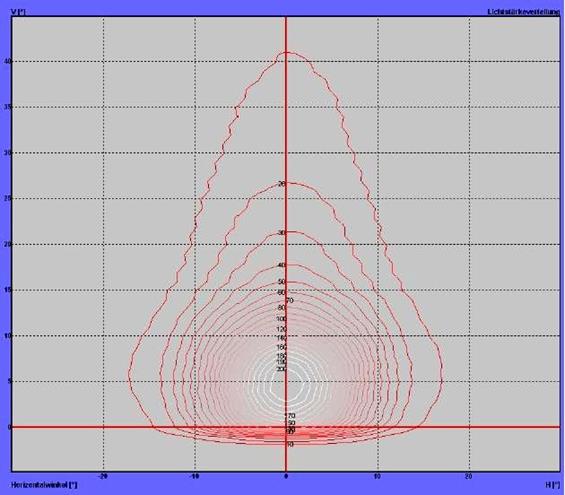The width and height of the screenshot is (565, 495).
Task: Select the vertical axis tick value 25
Action: pyautogui.click(x=7, y=199)
